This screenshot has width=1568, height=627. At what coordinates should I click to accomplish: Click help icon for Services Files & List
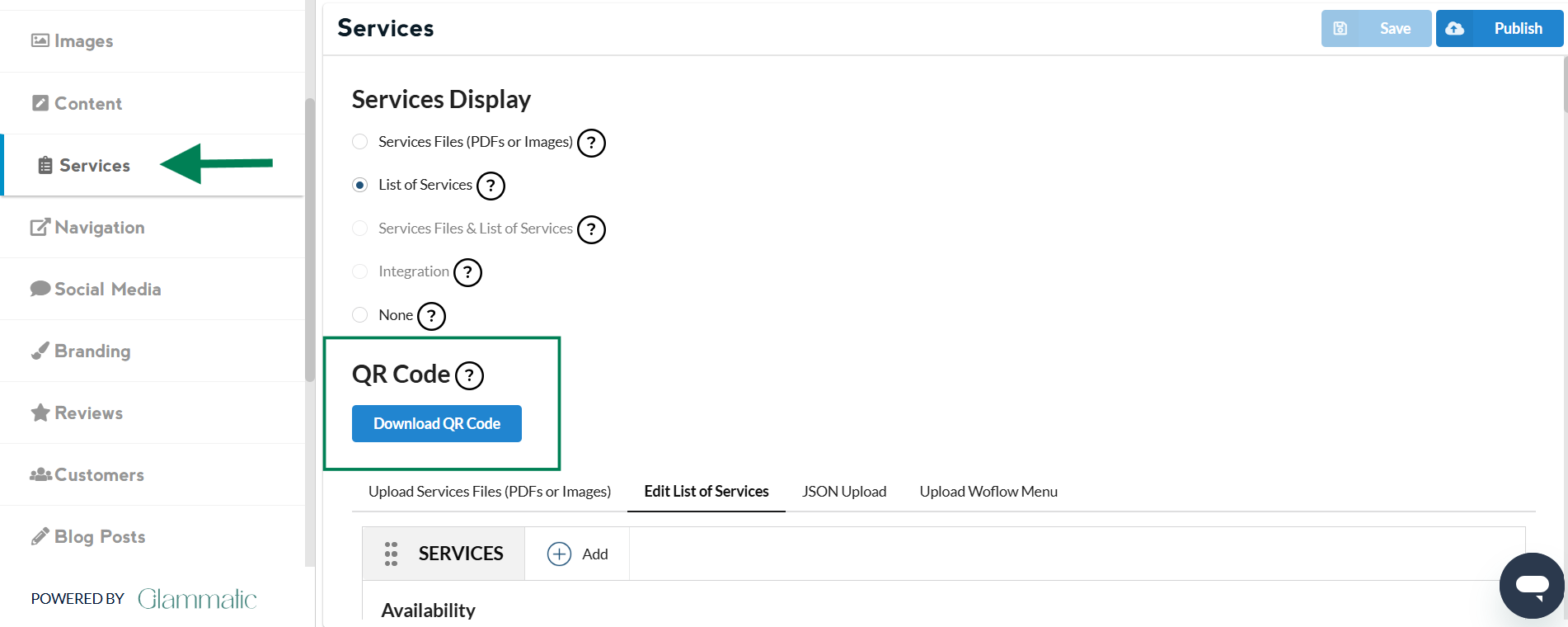coord(591,229)
